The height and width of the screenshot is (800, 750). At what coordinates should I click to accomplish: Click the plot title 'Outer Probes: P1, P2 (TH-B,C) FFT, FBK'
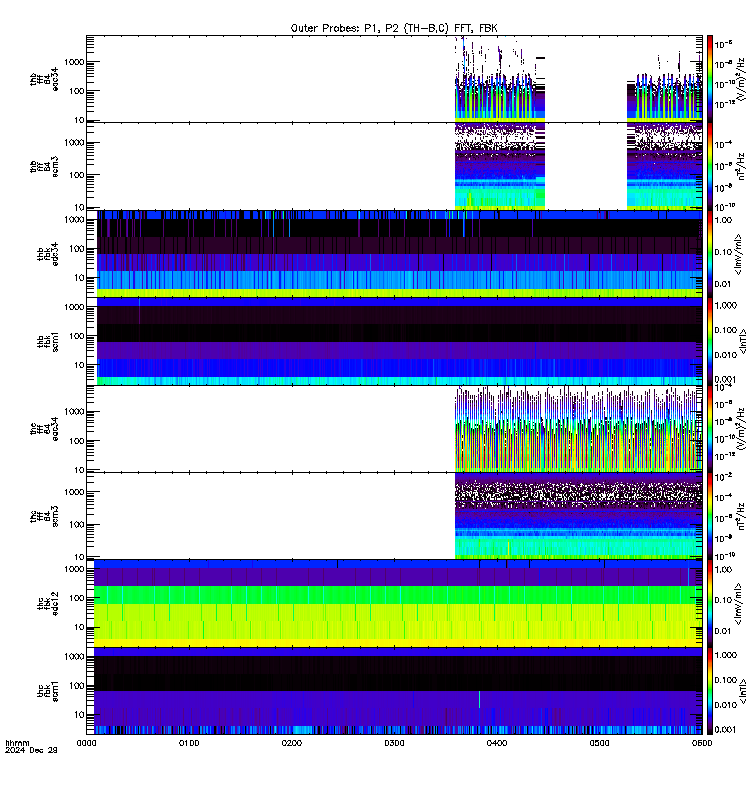(394, 28)
